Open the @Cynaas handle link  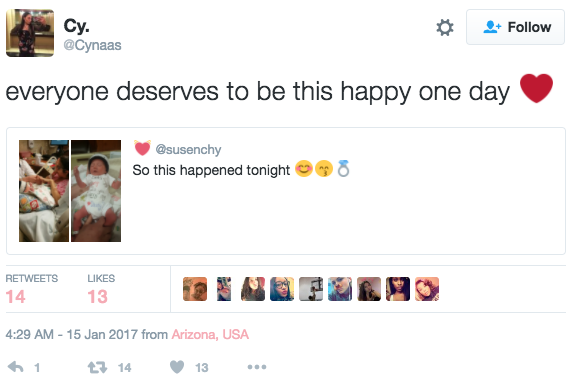click(x=92, y=45)
